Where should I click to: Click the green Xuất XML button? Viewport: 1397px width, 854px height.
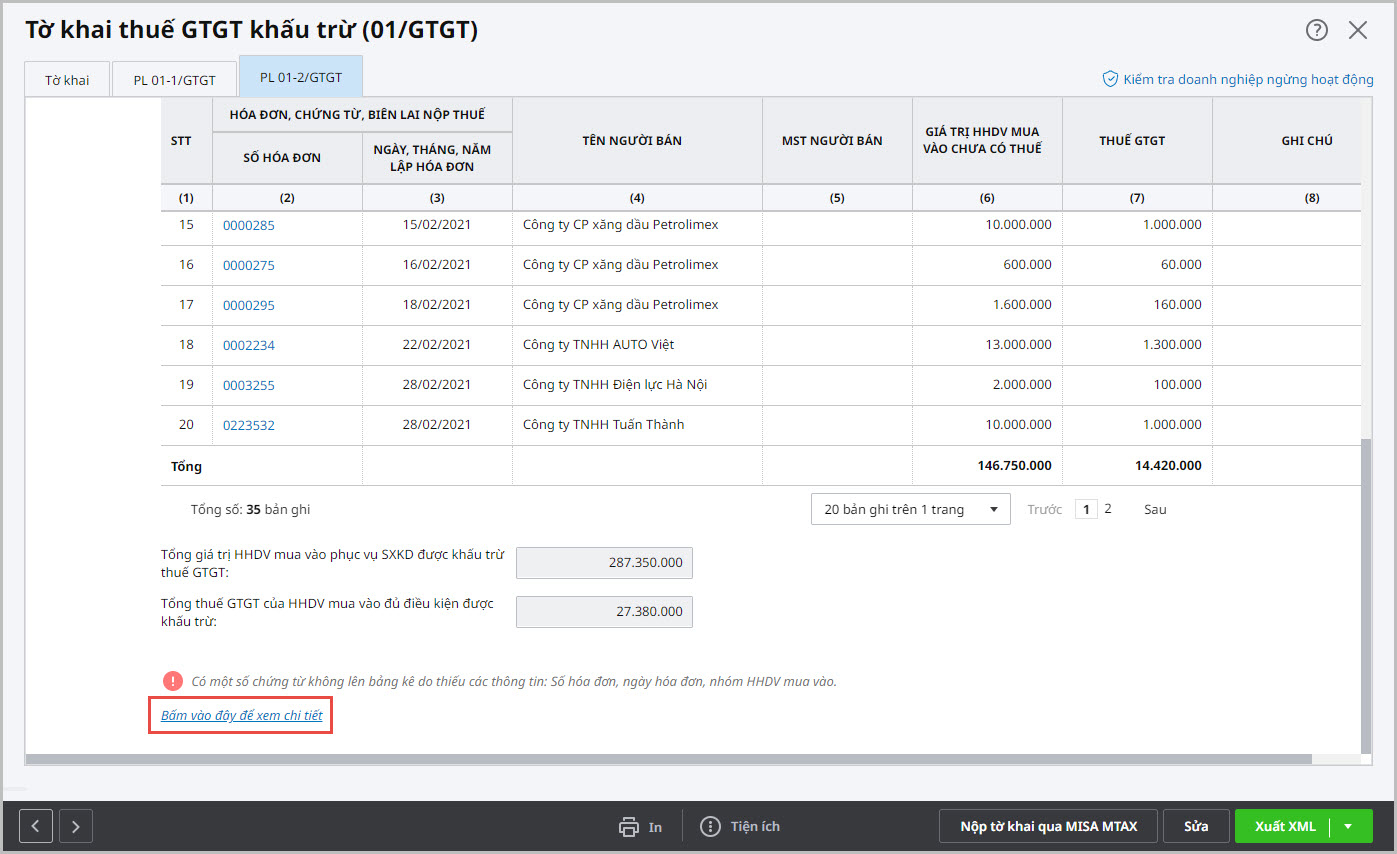(x=1284, y=826)
